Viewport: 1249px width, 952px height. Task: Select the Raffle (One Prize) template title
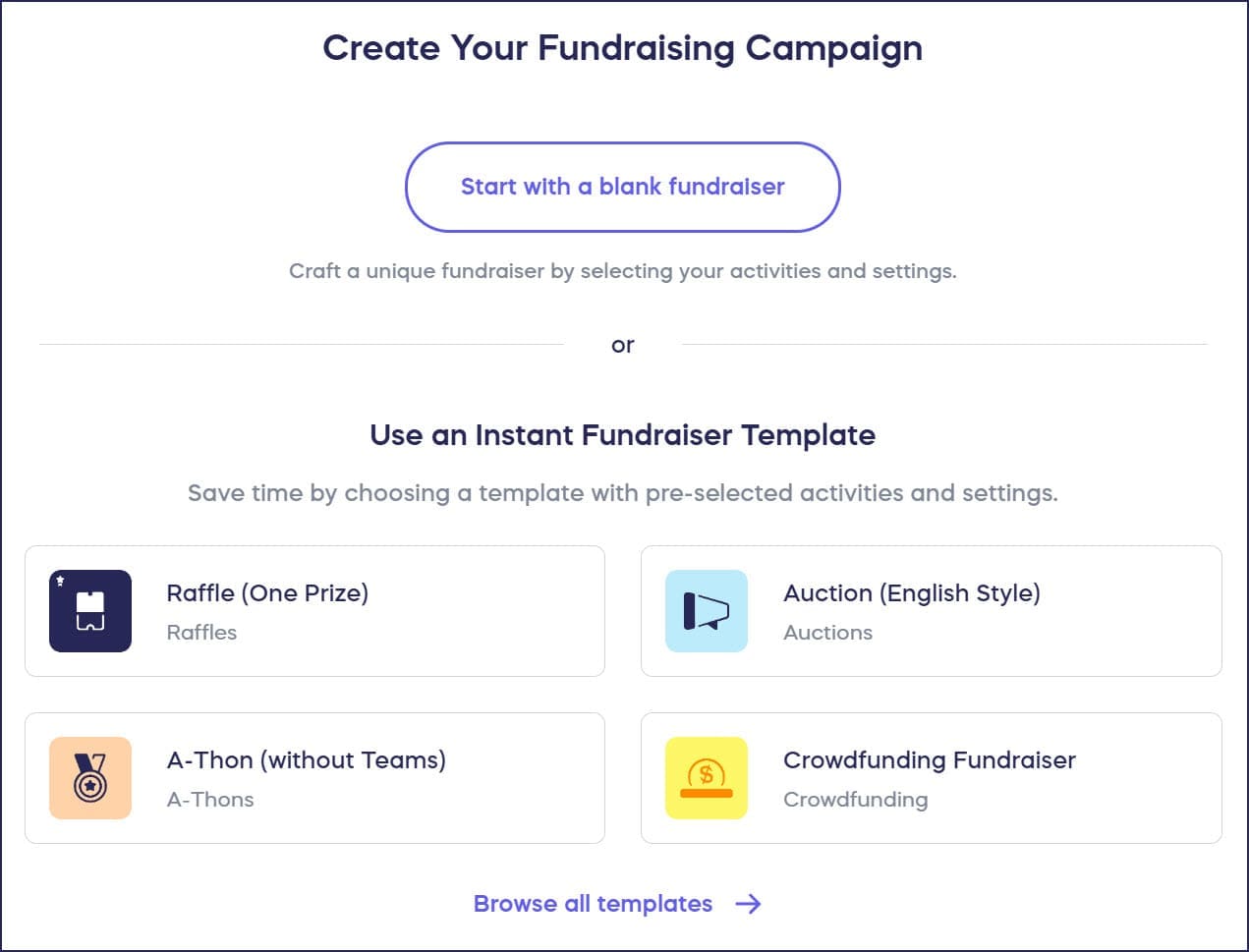[x=267, y=593]
